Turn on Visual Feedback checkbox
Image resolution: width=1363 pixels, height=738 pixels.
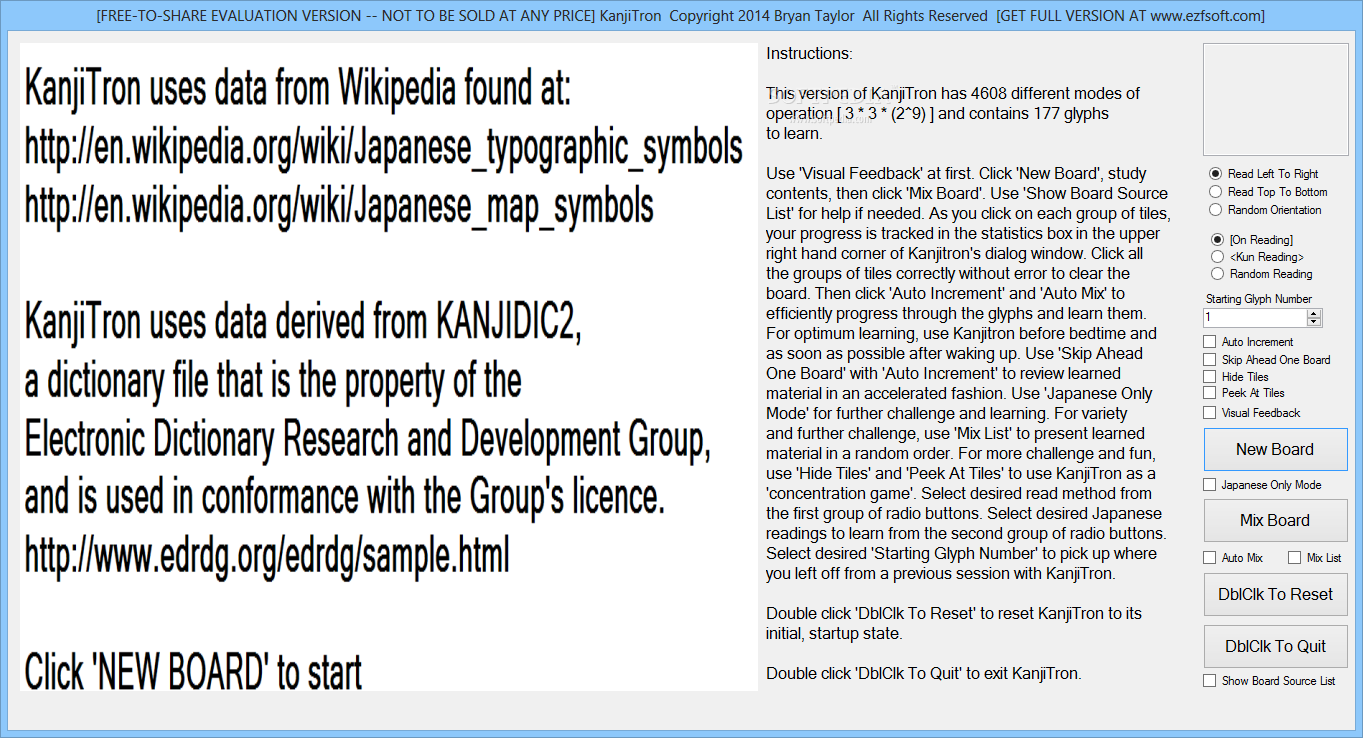(1252, 413)
